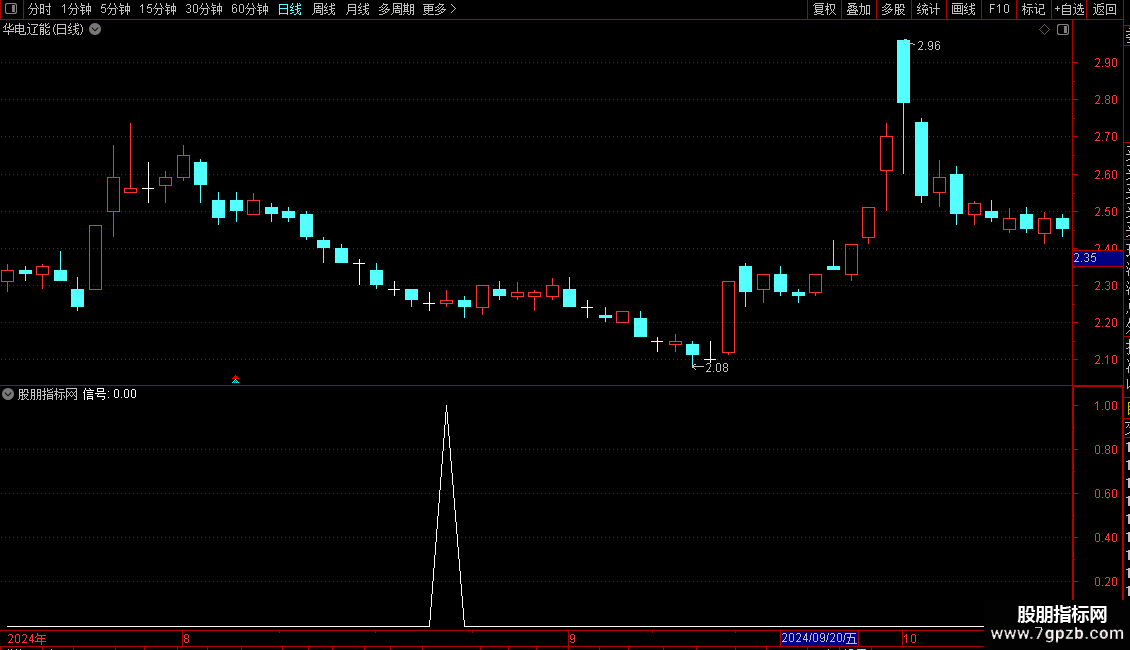Click the signal spike peak in indicator pane
The width and height of the screenshot is (1130, 650).
447,408
